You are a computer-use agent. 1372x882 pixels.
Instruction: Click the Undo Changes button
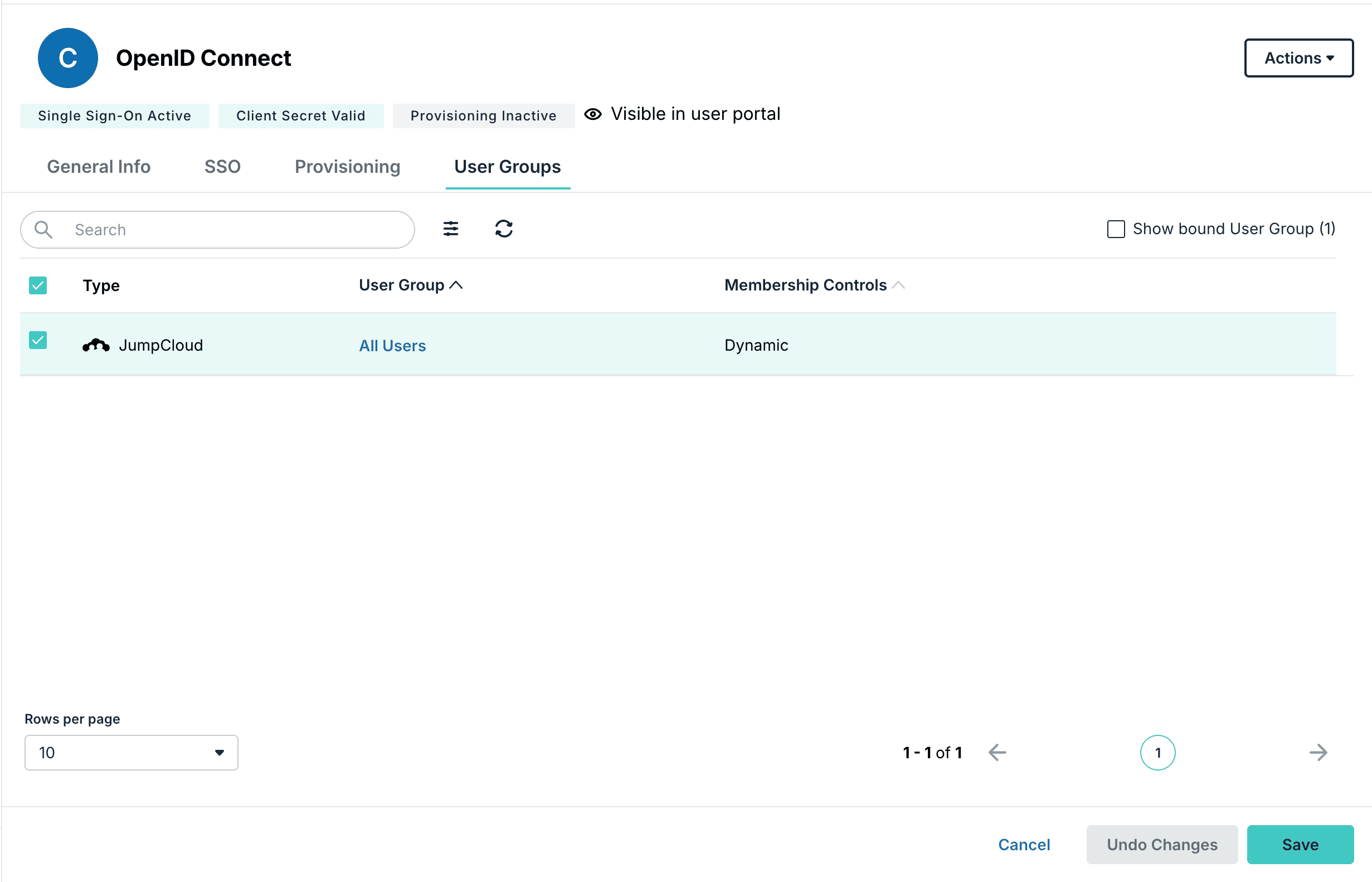1162,845
